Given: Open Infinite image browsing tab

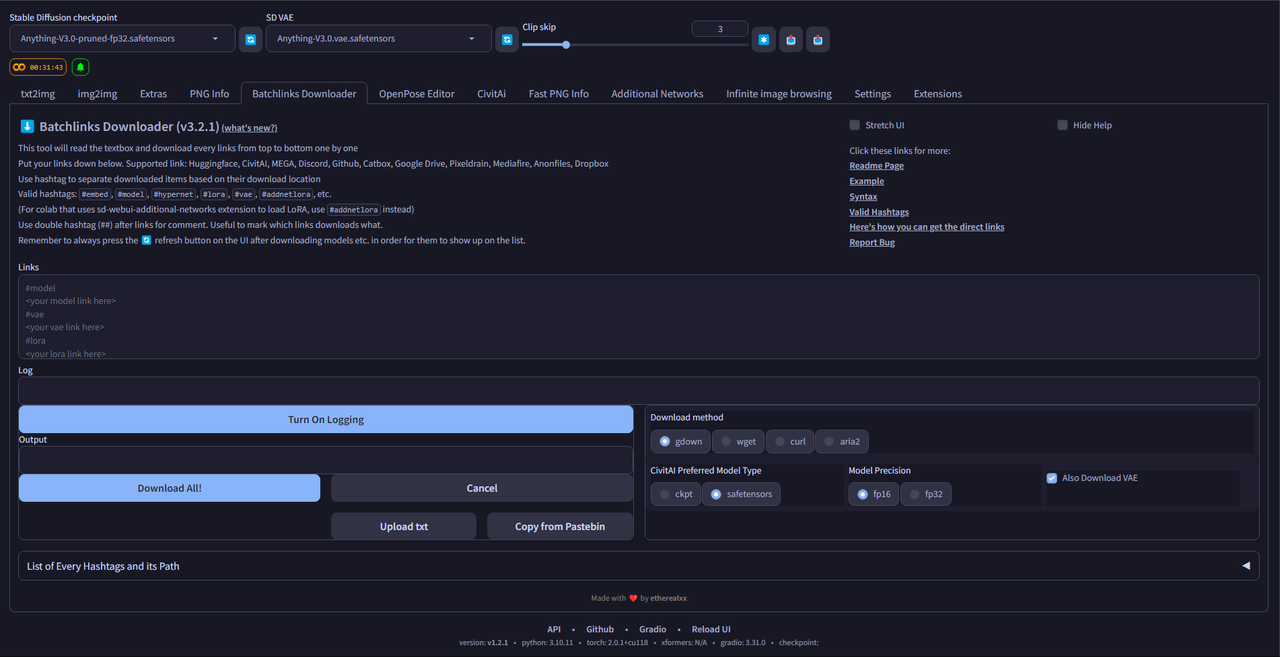Looking at the screenshot, I should (x=778, y=93).
